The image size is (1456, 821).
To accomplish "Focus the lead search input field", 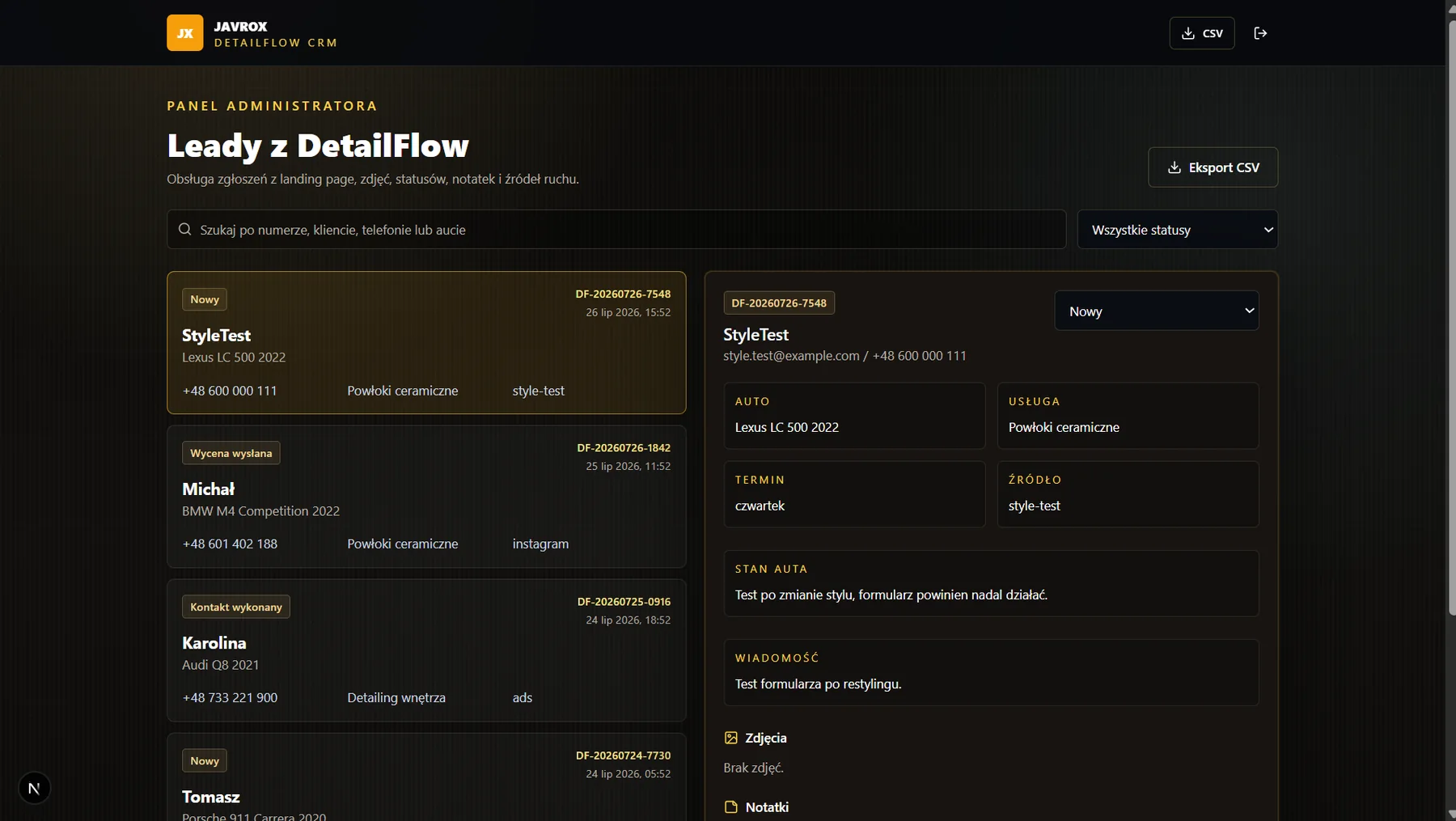I will (x=616, y=230).
